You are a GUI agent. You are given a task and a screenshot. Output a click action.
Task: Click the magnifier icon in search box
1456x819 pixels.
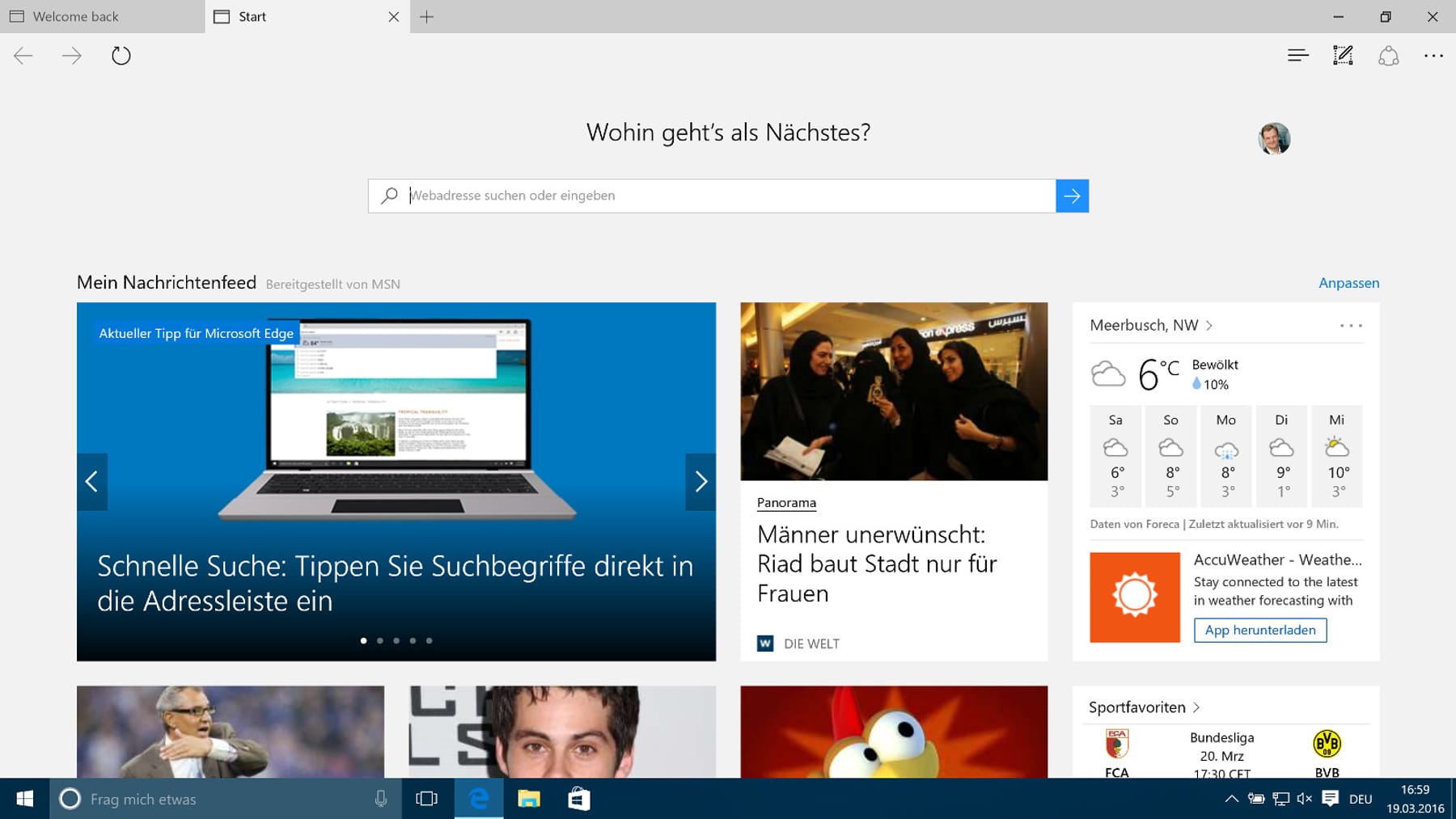point(389,196)
